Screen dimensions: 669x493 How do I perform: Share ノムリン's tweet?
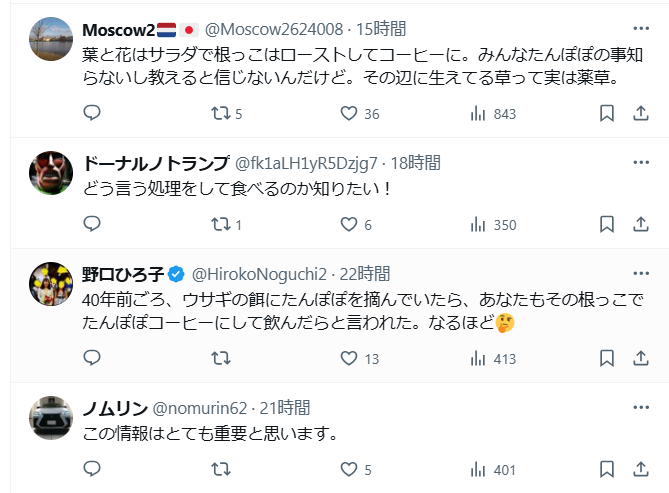point(641,469)
